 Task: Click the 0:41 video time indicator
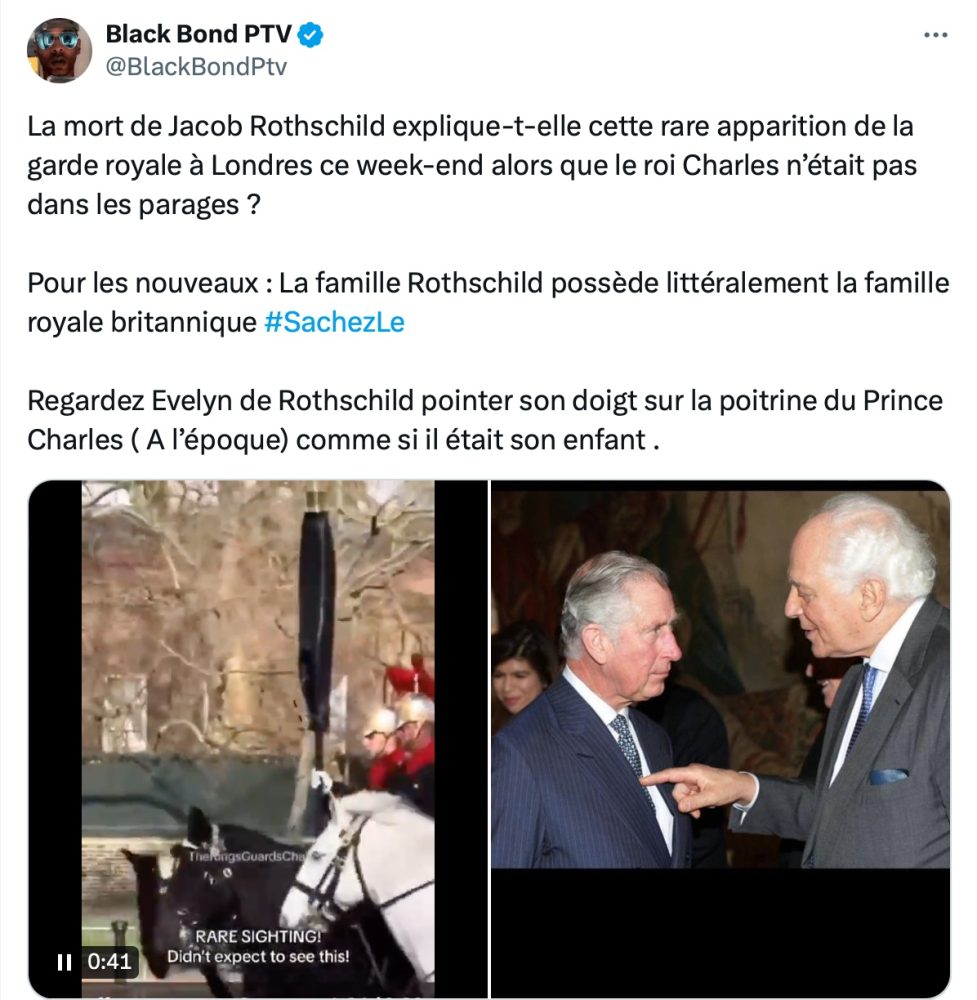[x=109, y=961]
